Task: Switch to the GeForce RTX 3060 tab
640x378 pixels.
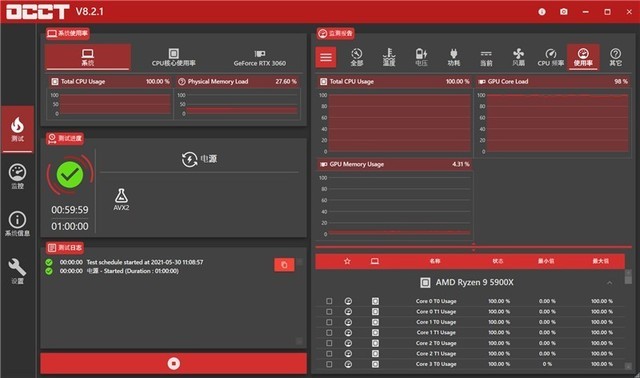Action: click(260, 57)
